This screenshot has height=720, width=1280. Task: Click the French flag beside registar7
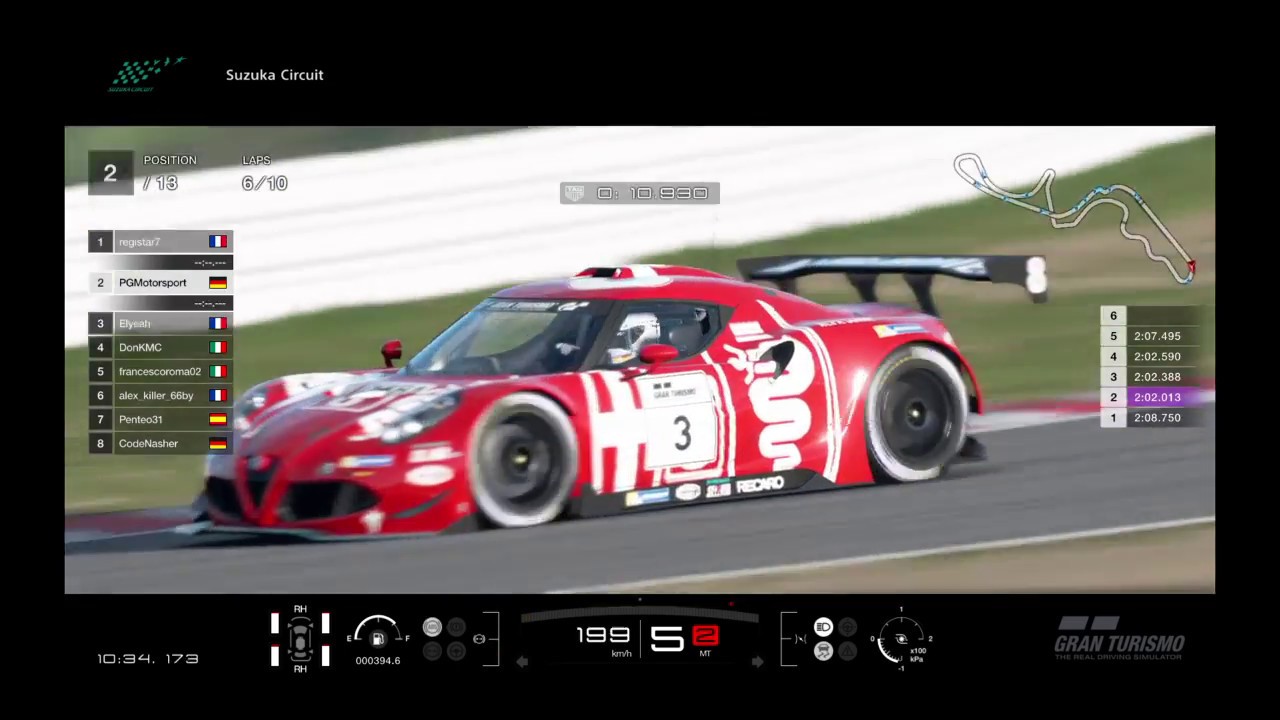[x=218, y=242]
